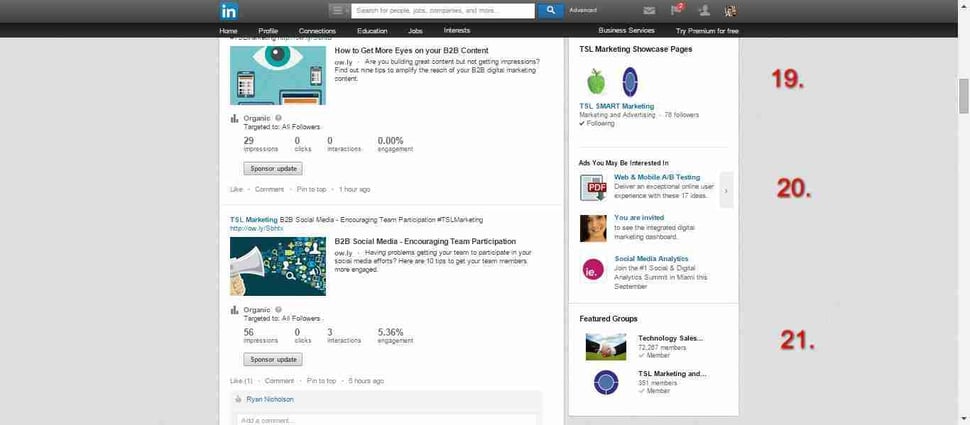Click the LinkedIn logo
Image resolution: width=970 pixels, height=425 pixels.
point(228,11)
